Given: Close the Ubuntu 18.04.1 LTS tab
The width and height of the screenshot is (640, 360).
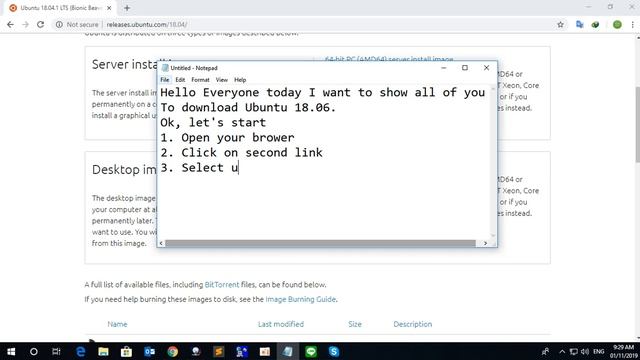Looking at the screenshot, I should tap(109, 8).
